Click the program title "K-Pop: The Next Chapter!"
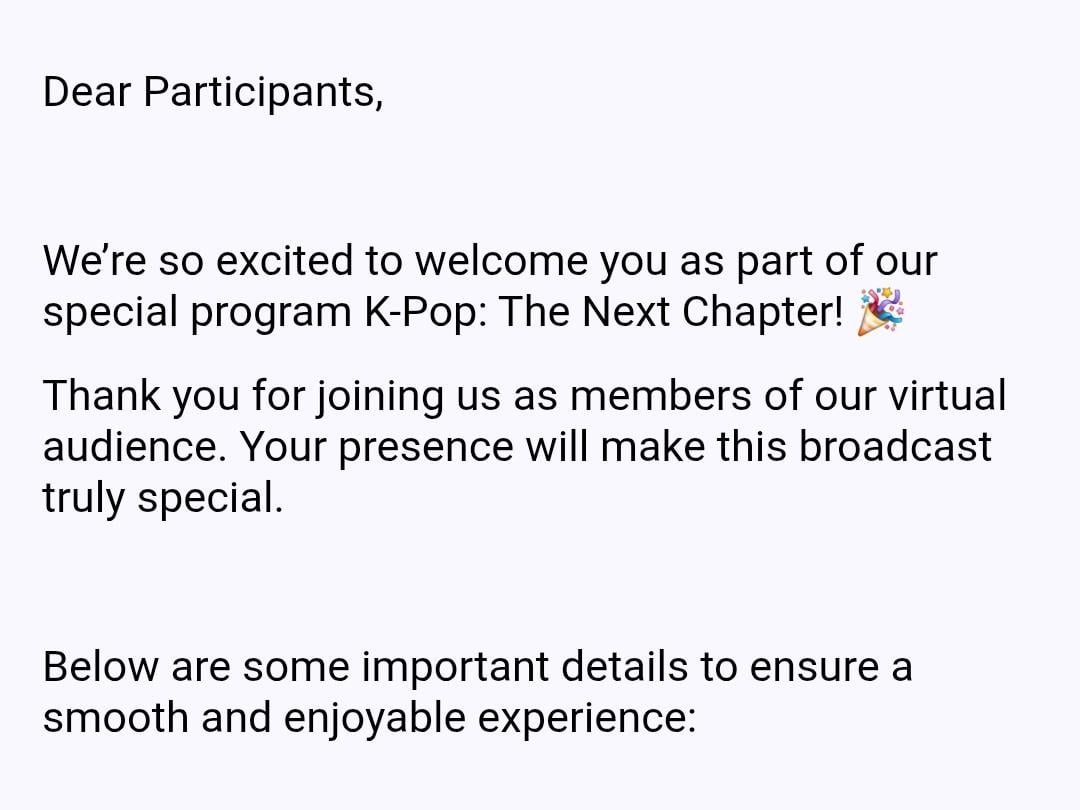 pyautogui.click(x=599, y=312)
